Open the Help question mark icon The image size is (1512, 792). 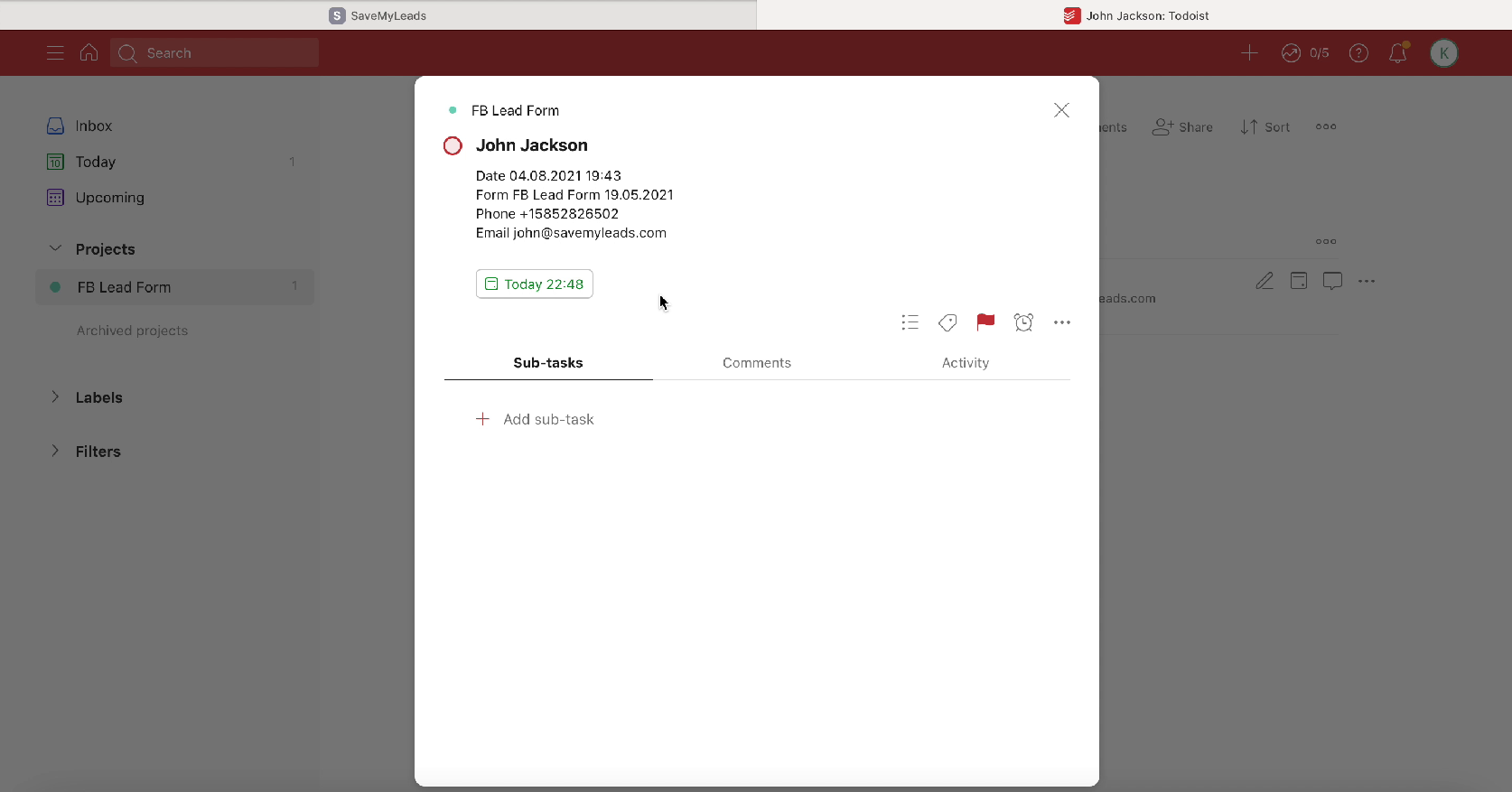pyautogui.click(x=1358, y=53)
